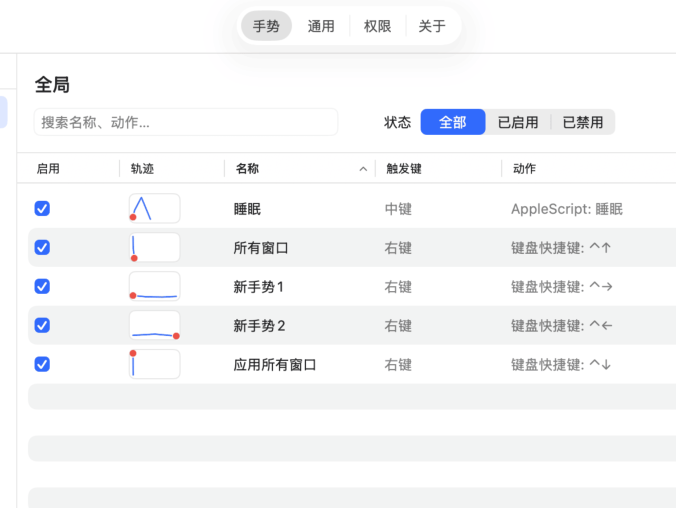The image size is (676, 508).
Task: Select the 应用所有窗口 name cell
Action: [275, 365]
